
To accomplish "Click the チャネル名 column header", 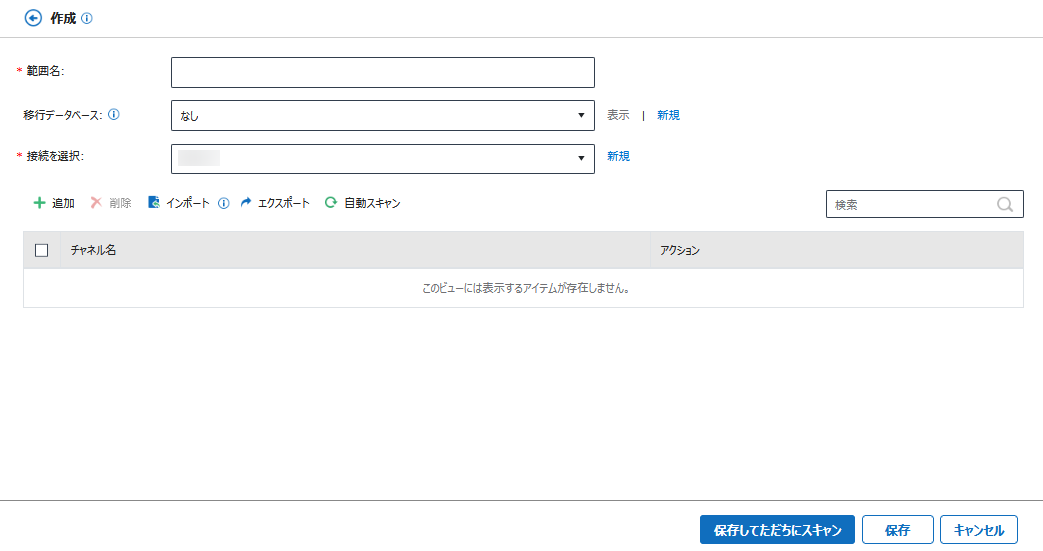I will [x=355, y=250].
